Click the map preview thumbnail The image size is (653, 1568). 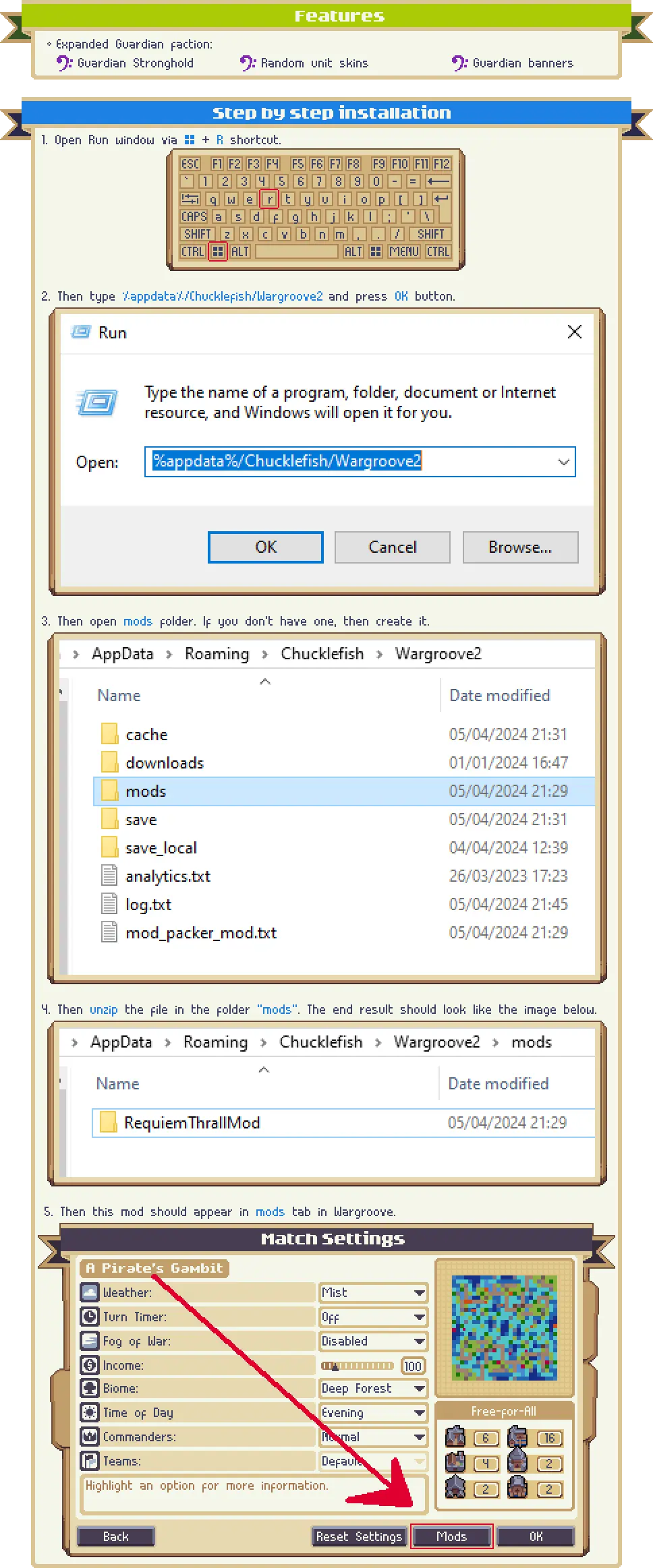pyautogui.click(x=505, y=1327)
